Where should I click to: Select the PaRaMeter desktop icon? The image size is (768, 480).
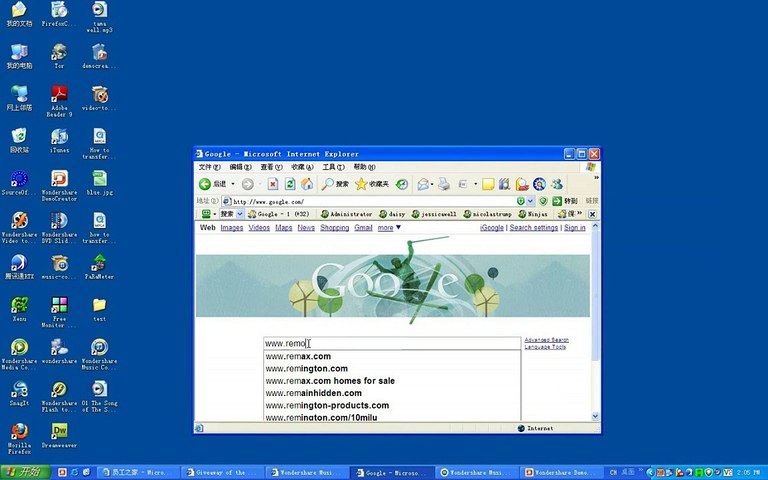point(99,267)
